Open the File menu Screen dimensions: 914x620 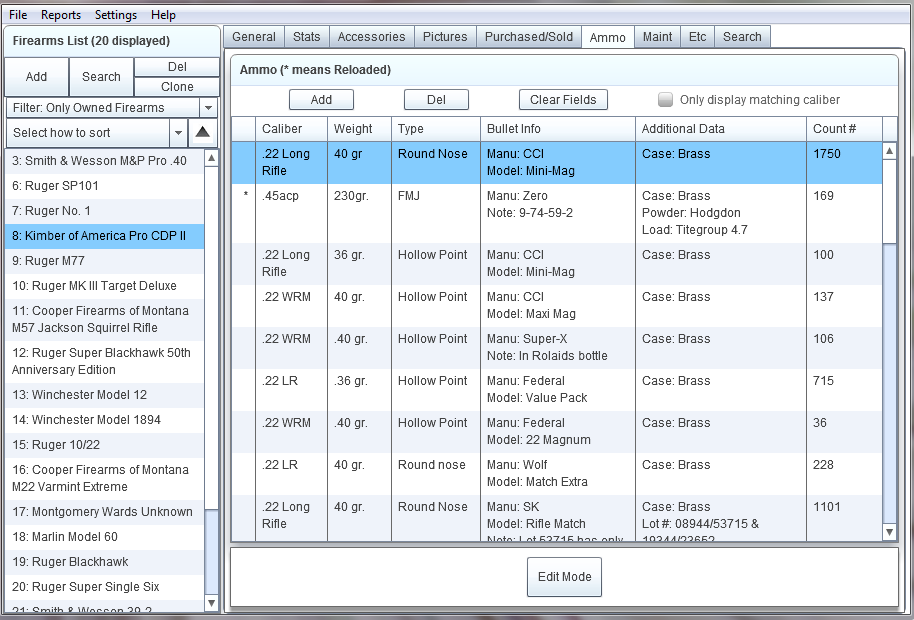[x=18, y=15]
